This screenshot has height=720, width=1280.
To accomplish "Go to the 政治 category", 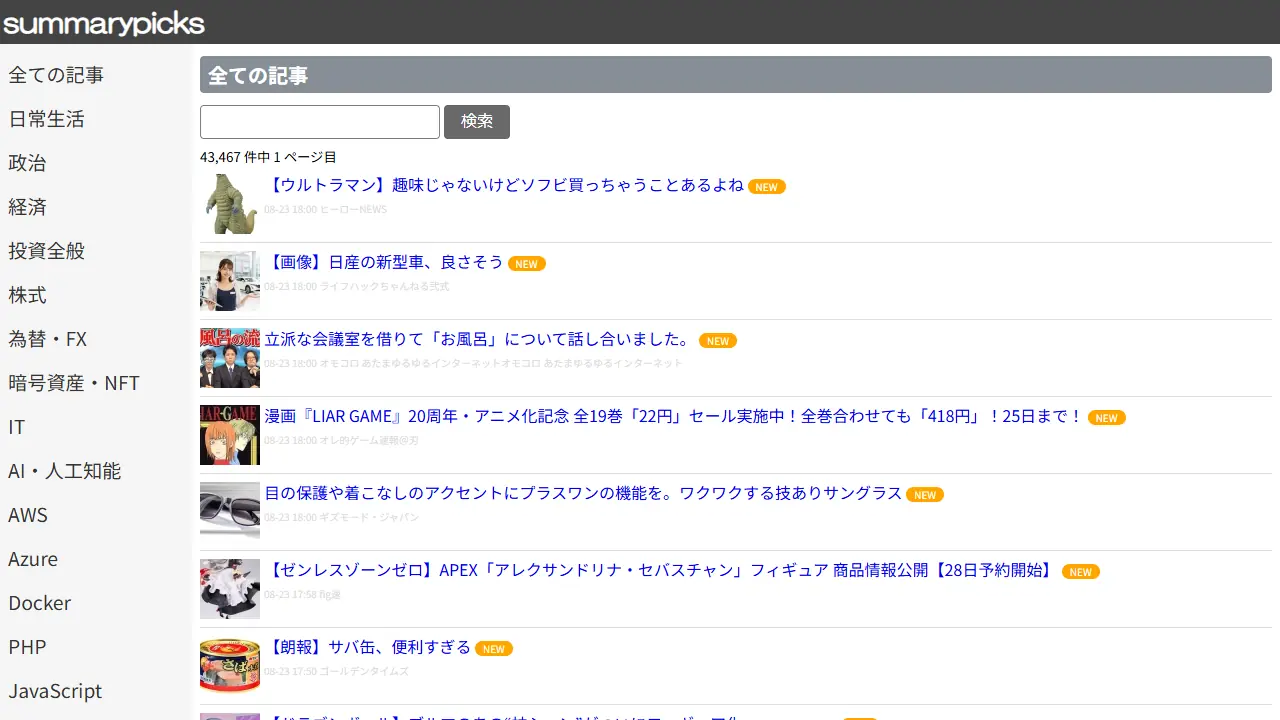I will pyautogui.click(x=27, y=163).
